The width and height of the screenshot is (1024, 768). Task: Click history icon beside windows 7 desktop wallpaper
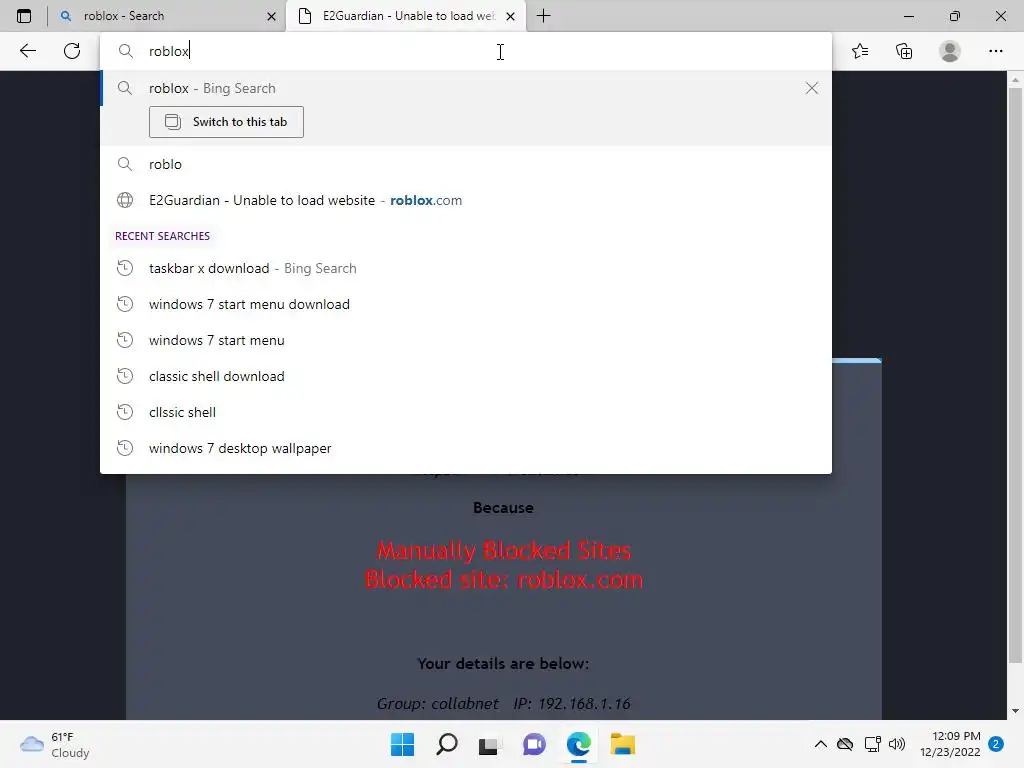tap(125, 448)
